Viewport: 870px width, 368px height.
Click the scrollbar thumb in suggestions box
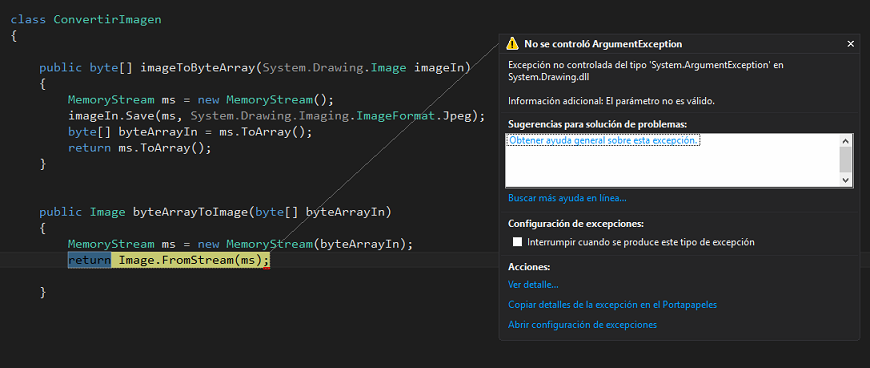coord(846,160)
